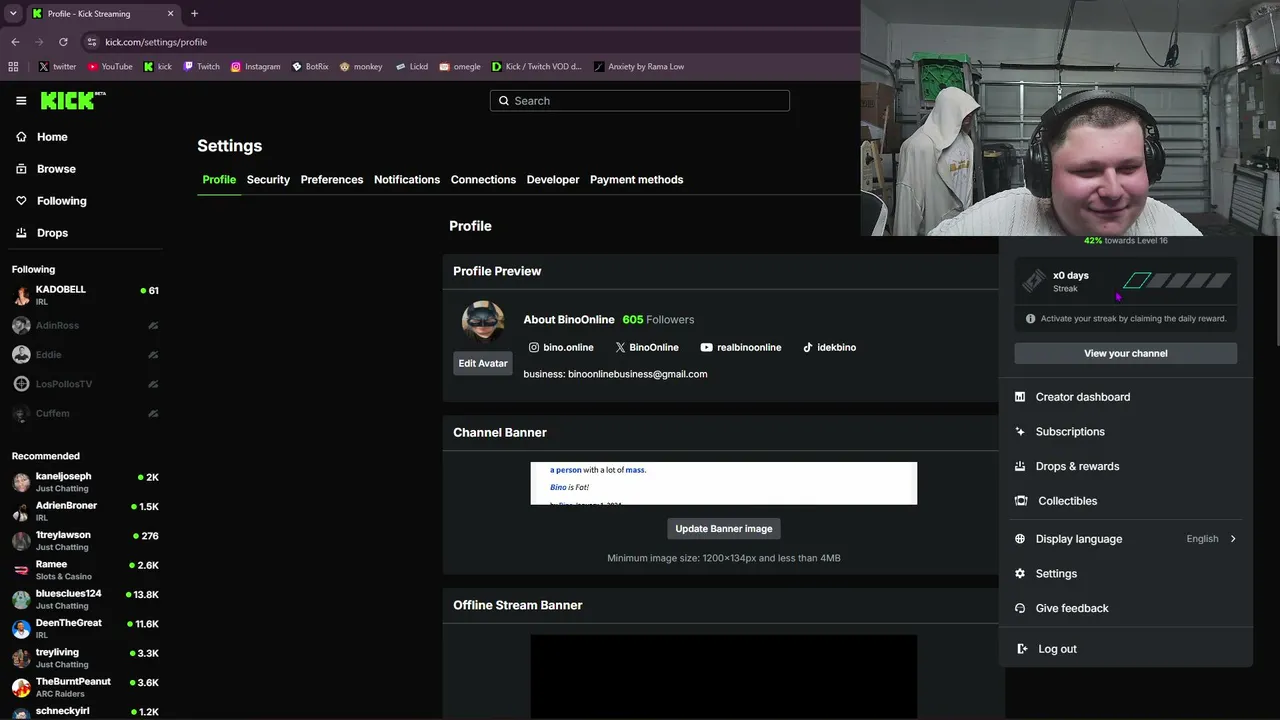Open the monkey bookmark
The image size is (1280, 720).
click(x=361, y=67)
